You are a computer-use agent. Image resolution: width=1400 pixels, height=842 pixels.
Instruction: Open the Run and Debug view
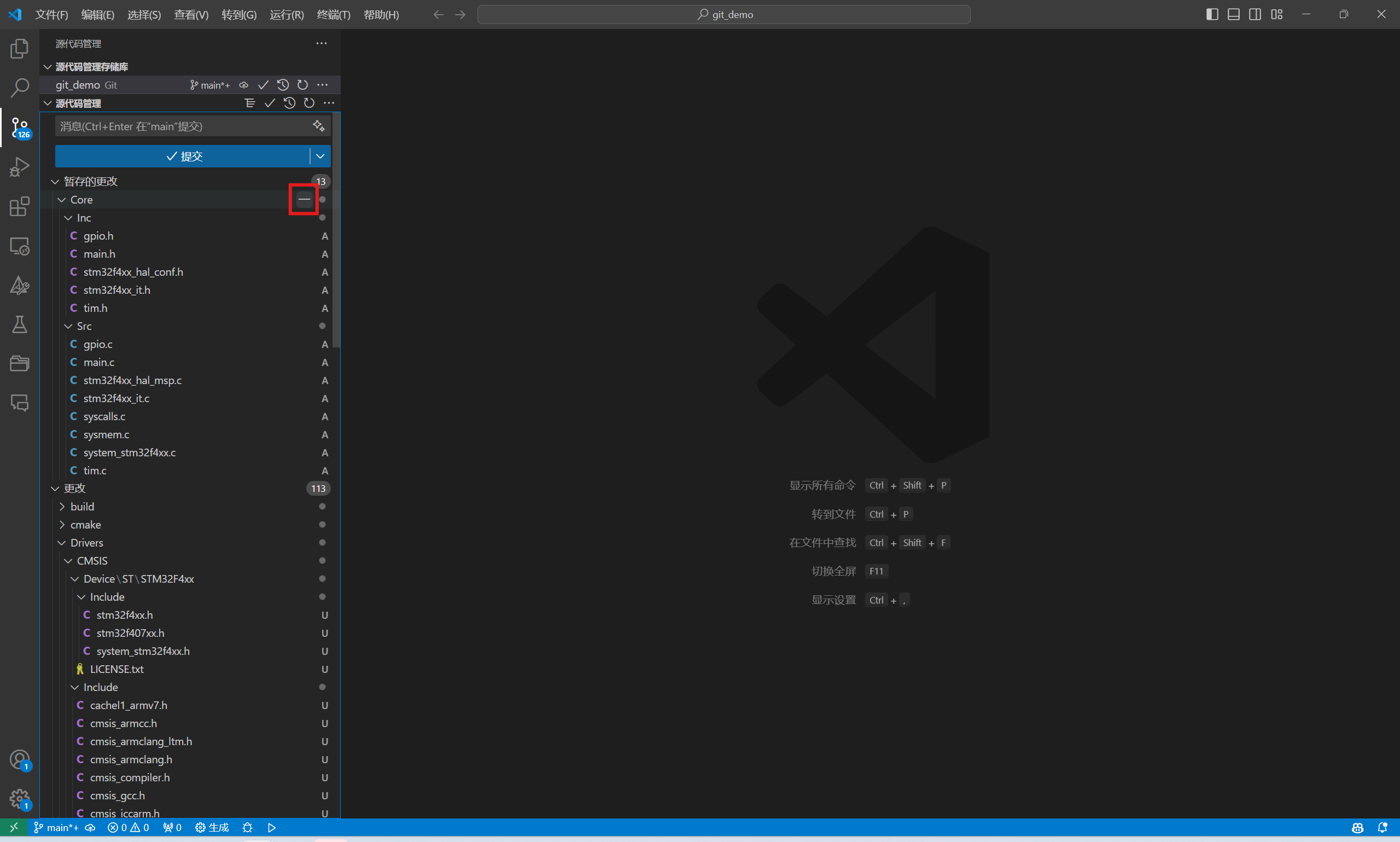tap(19, 167)
